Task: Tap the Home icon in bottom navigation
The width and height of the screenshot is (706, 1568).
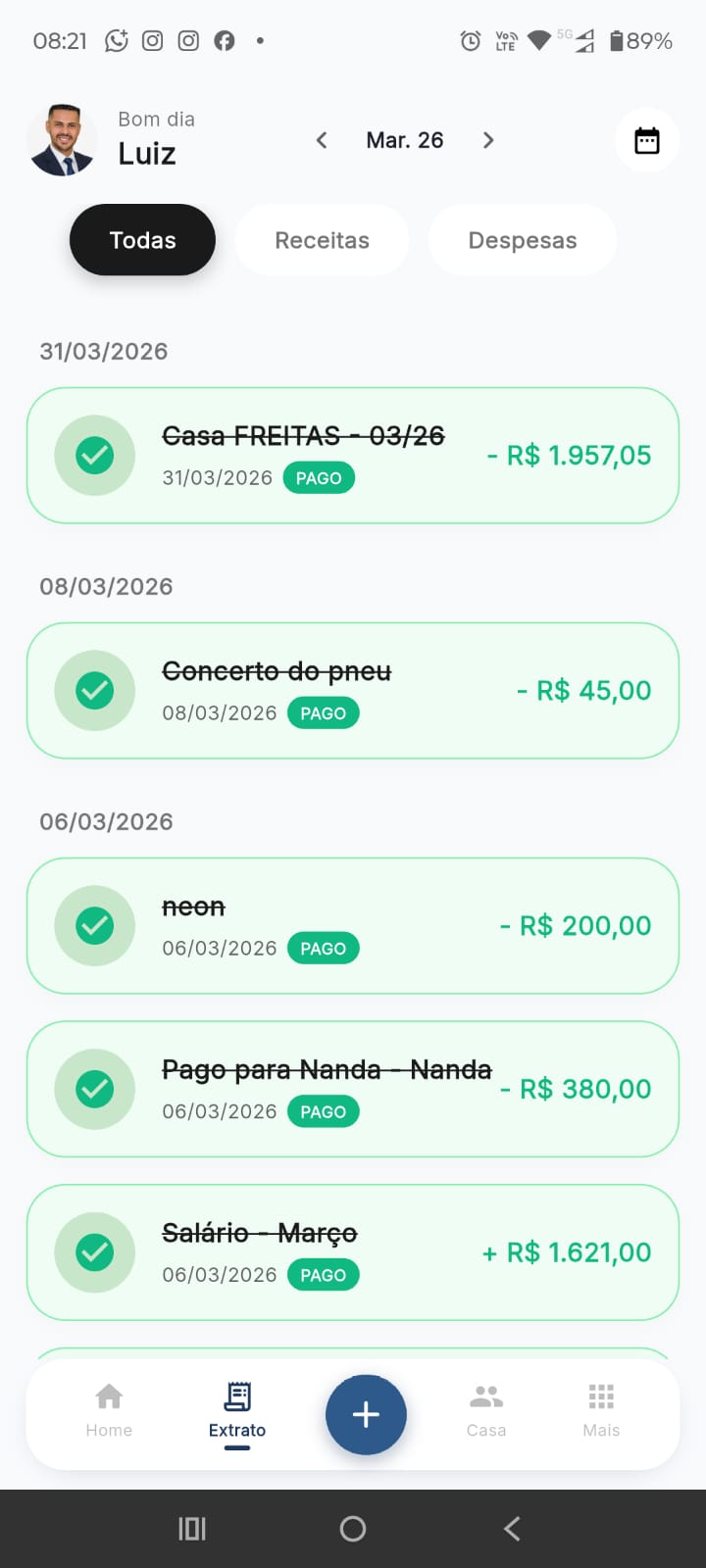Action: [x=109, y=1396]
